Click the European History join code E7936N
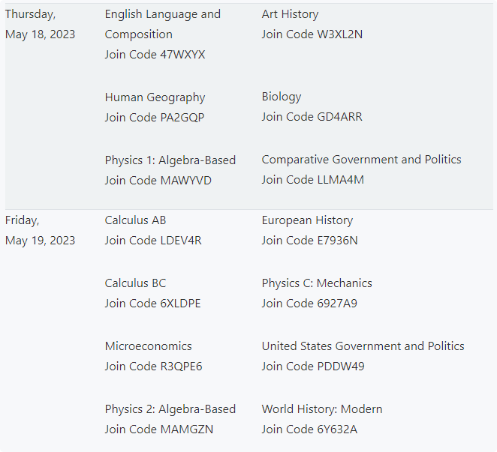The image size is (497, 452). pos(310,240)
